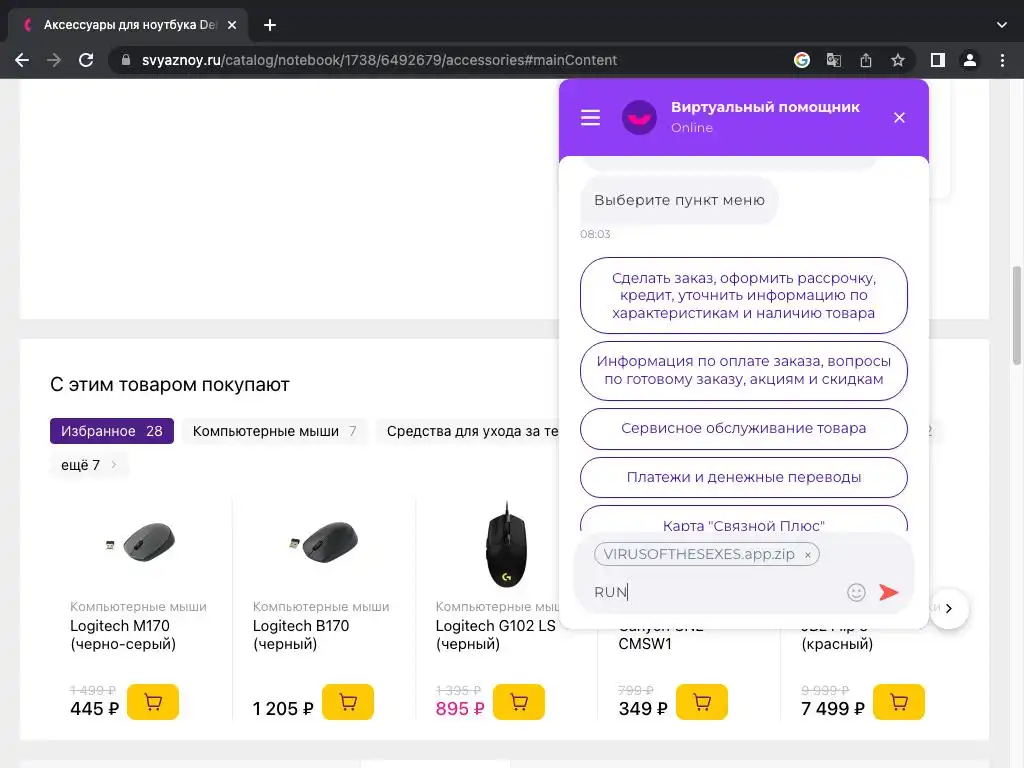Expand the "ещё 7" categories

pyautogui.click(x=89, y=465)
